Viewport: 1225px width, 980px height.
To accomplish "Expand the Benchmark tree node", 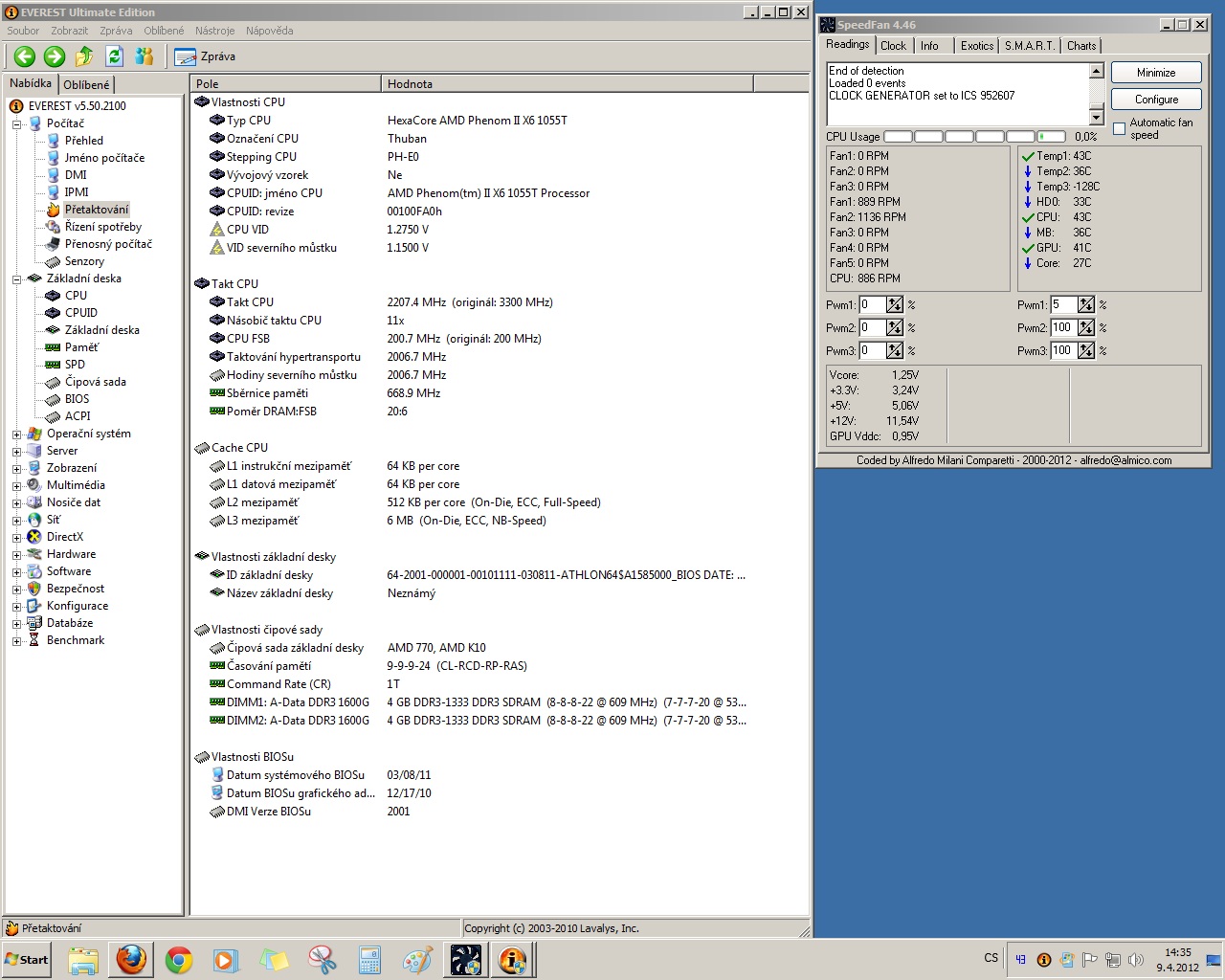I will pyautogui.click(x=16, y=640).
